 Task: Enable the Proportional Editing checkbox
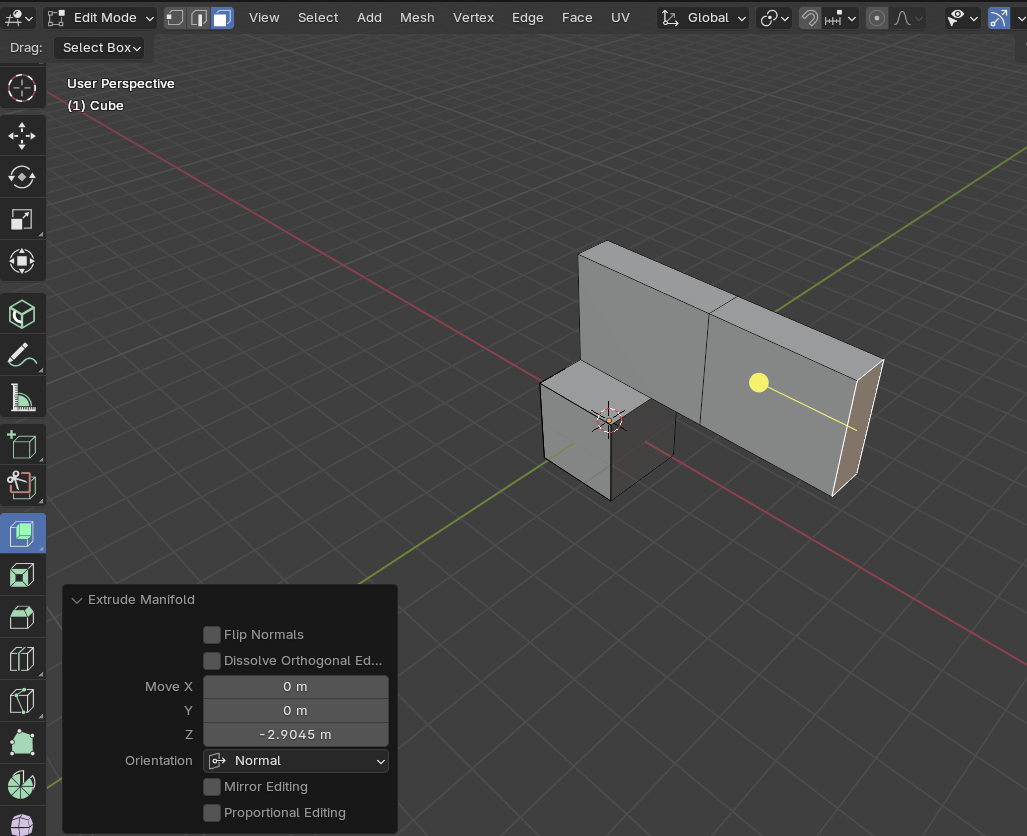tap(212, 813)
